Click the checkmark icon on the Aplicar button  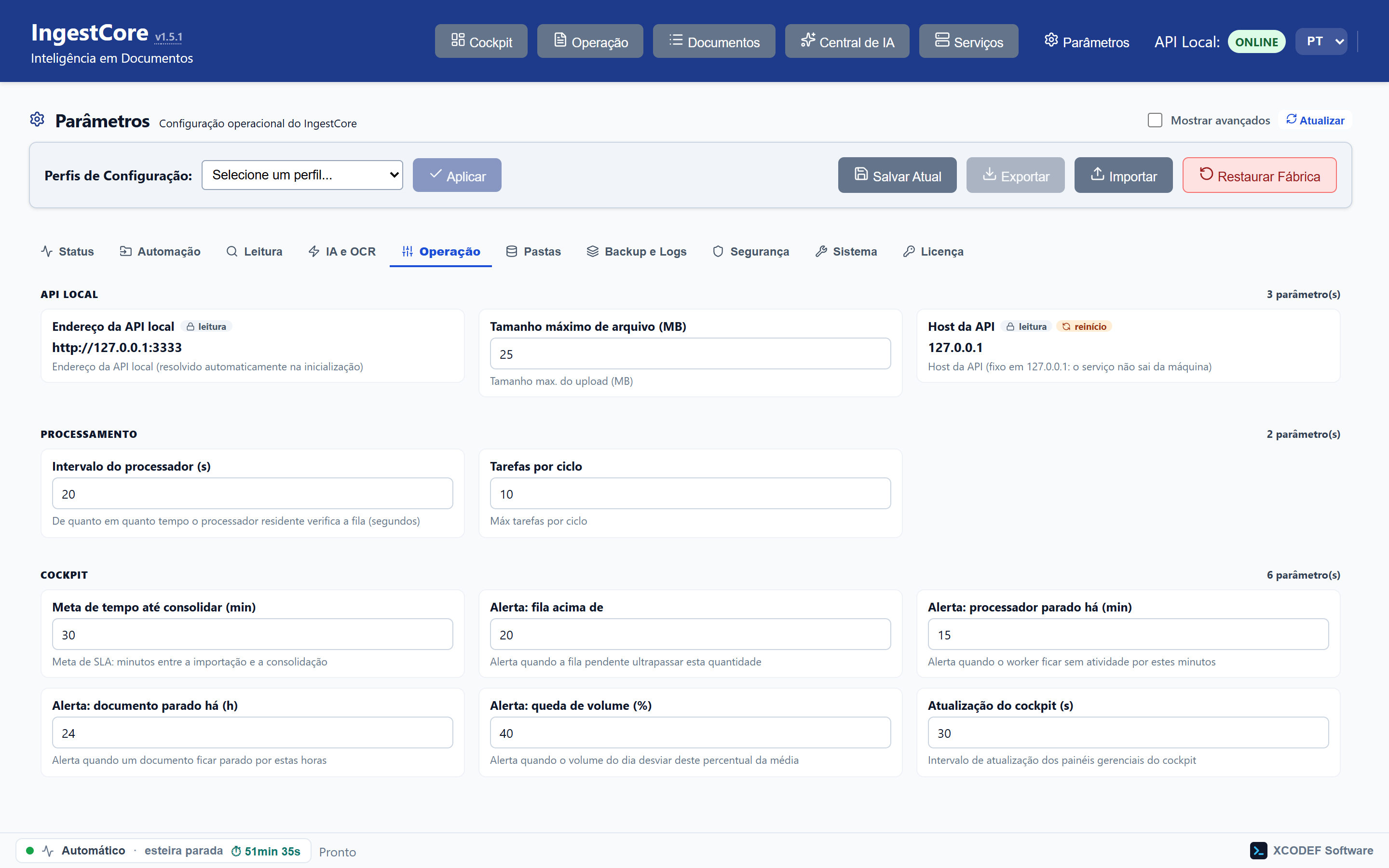[x=436, y=174]
